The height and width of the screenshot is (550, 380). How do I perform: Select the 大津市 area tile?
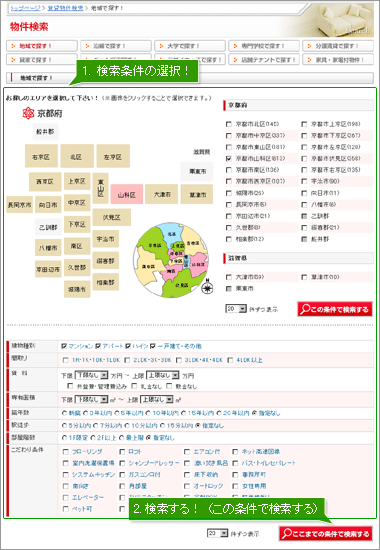(162, 194)
